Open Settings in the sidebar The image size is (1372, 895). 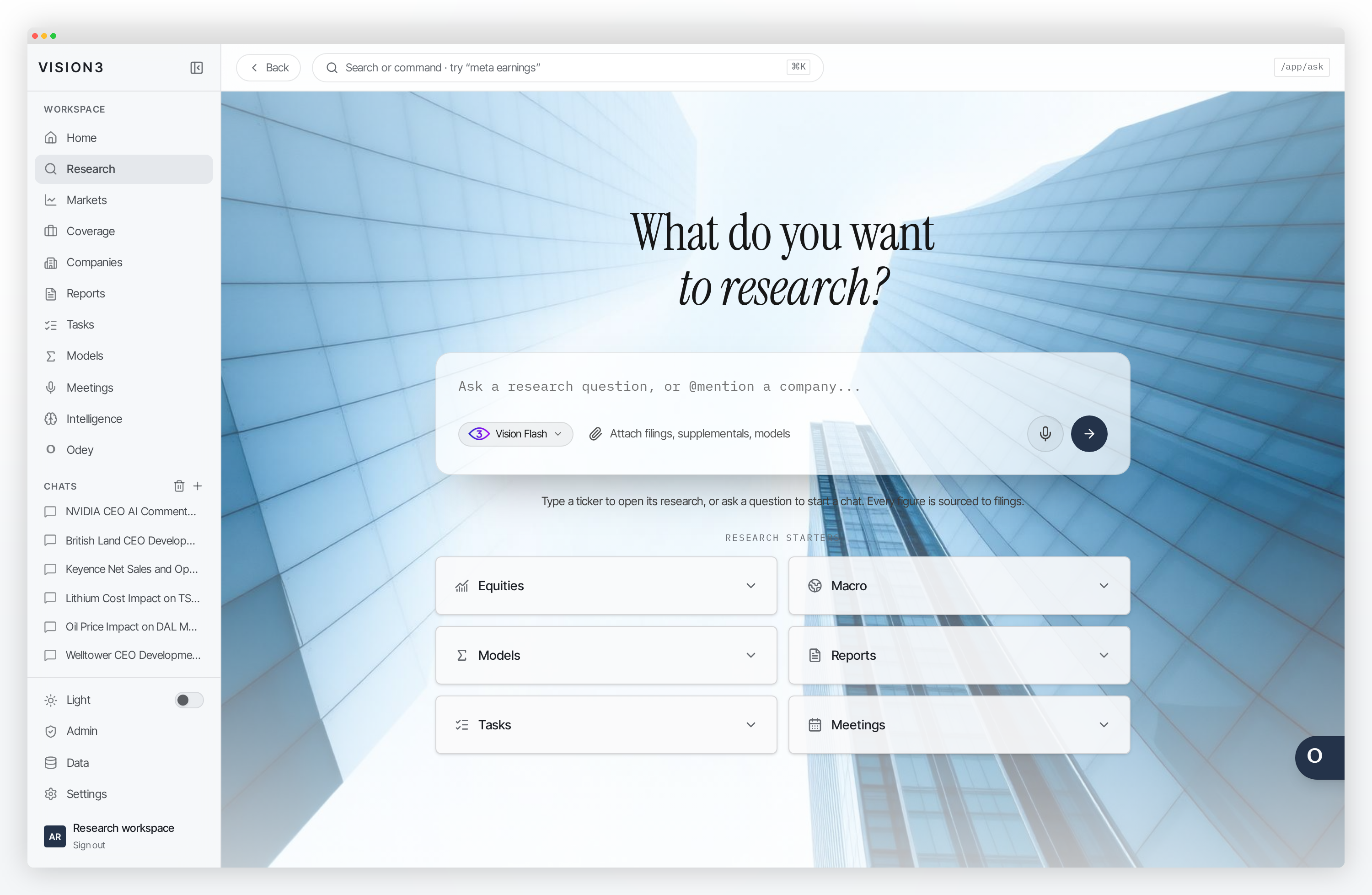tap(124, 794)
